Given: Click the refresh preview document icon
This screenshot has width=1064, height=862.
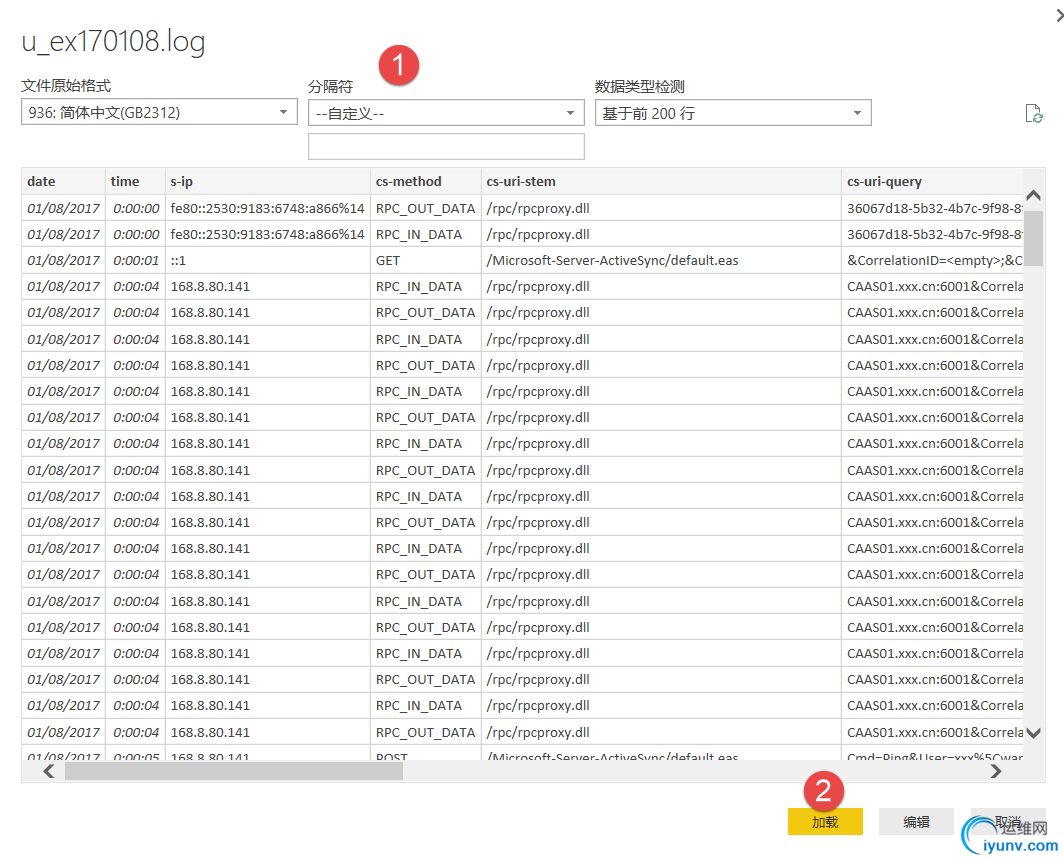Looking at the screenshot, I should coord(1033,113).
